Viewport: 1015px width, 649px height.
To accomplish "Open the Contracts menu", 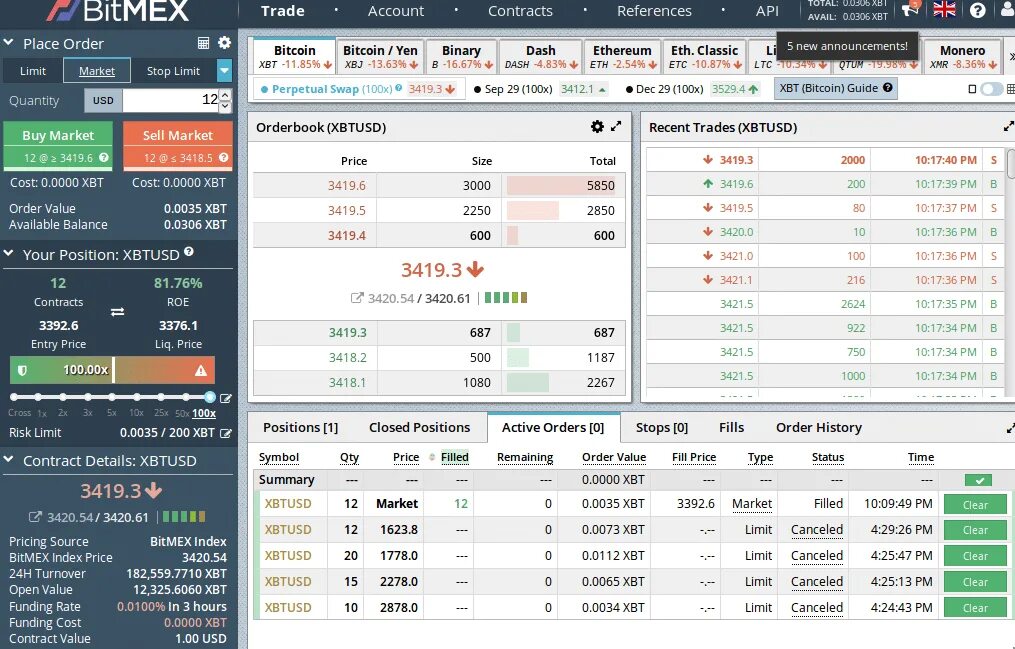I will (x=520, y=11).
